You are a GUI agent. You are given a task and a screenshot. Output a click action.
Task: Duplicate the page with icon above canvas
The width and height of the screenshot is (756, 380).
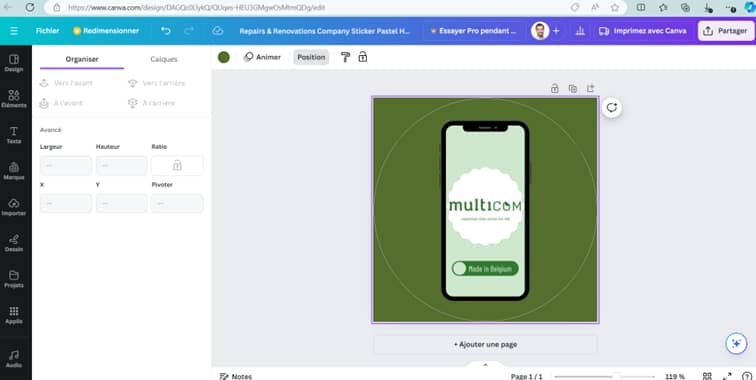click(x=572, y=88)
